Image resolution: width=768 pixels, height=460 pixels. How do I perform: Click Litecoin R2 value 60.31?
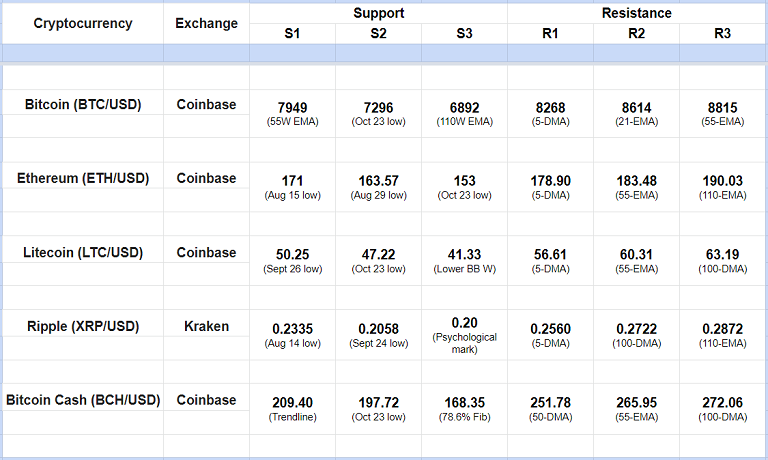[637, 254]
